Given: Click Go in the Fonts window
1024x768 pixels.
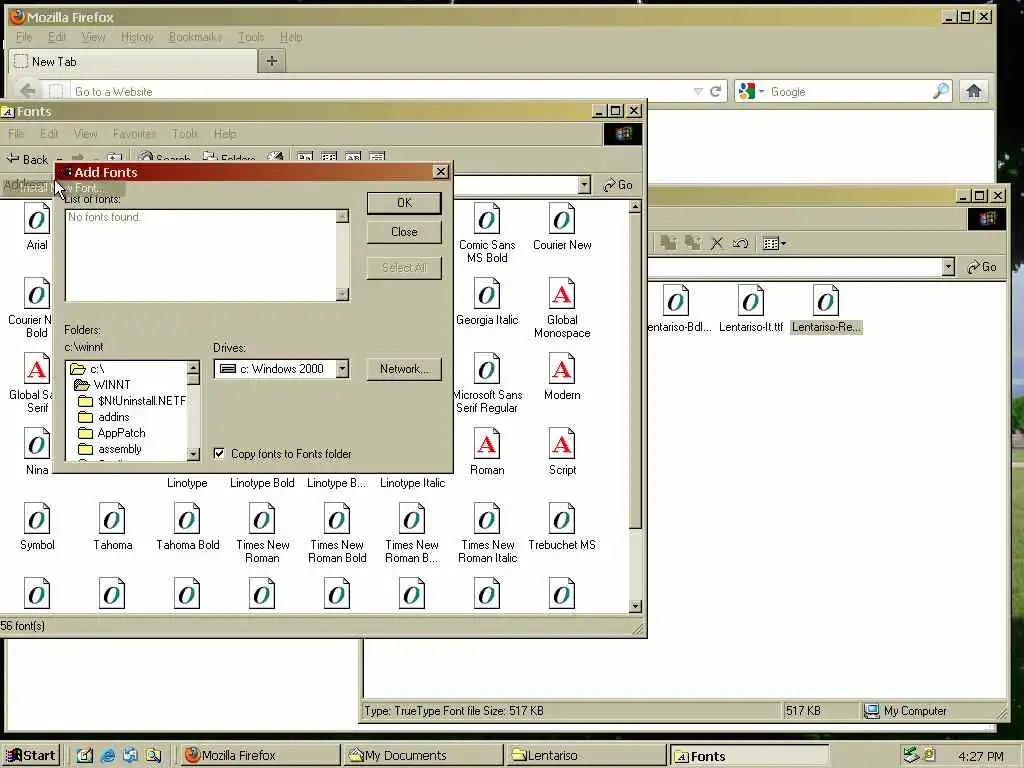Looking at the screenshot, I should pos(618,185).
